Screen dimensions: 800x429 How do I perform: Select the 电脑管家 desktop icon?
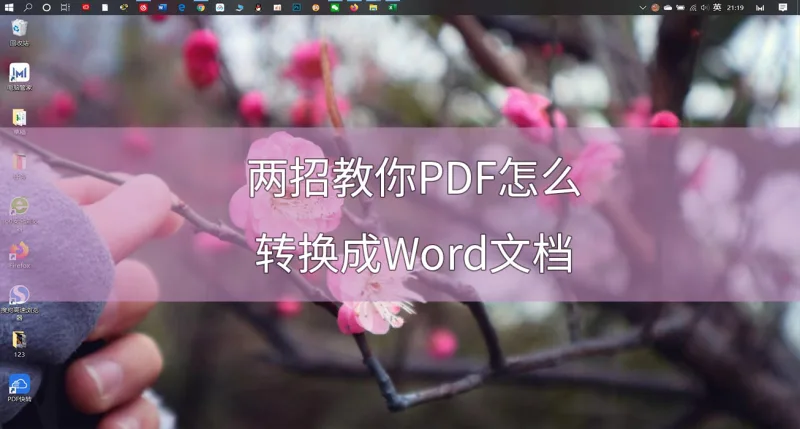(x=19, y=77)
